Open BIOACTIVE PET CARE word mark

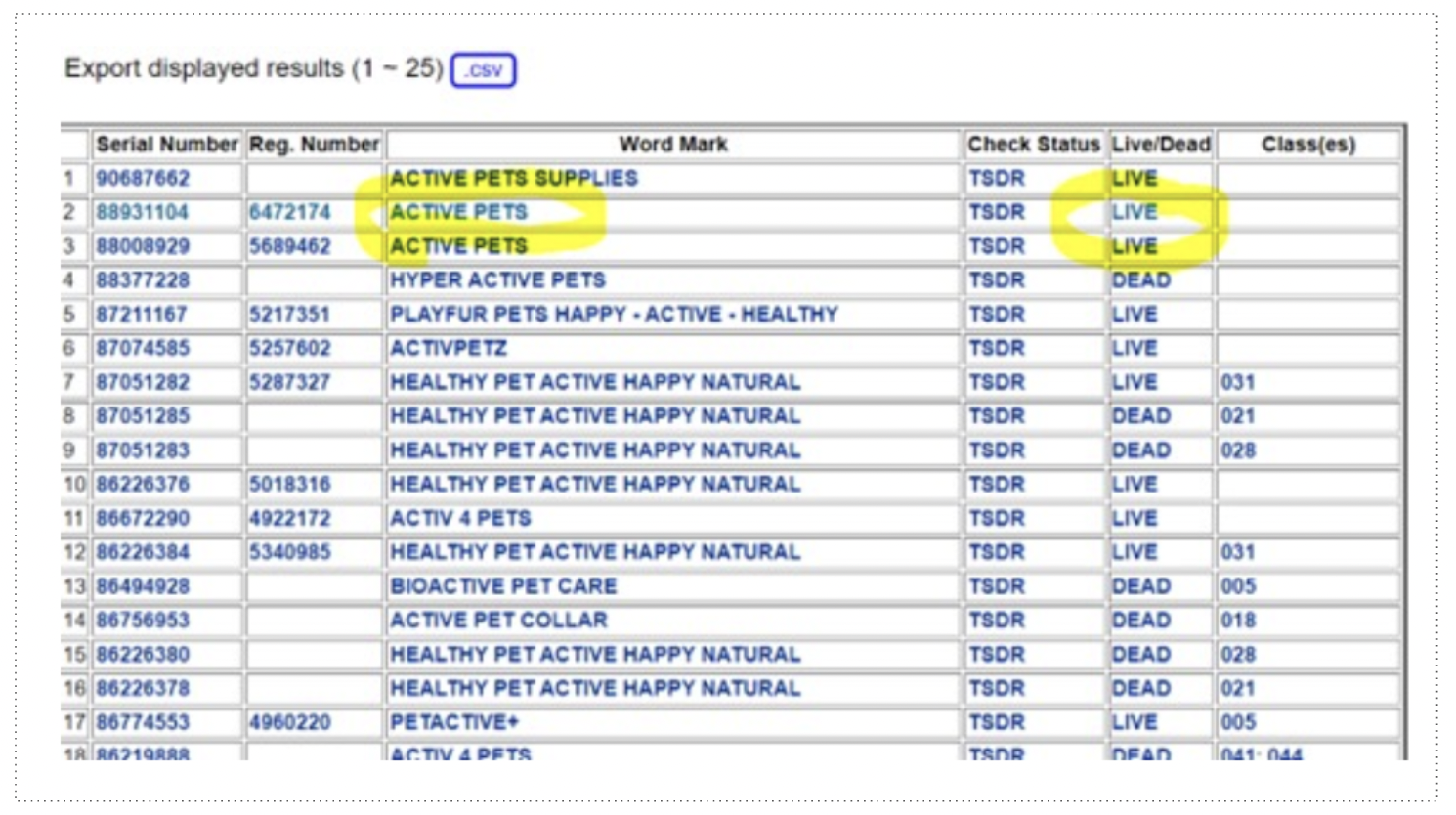[503, 586]
